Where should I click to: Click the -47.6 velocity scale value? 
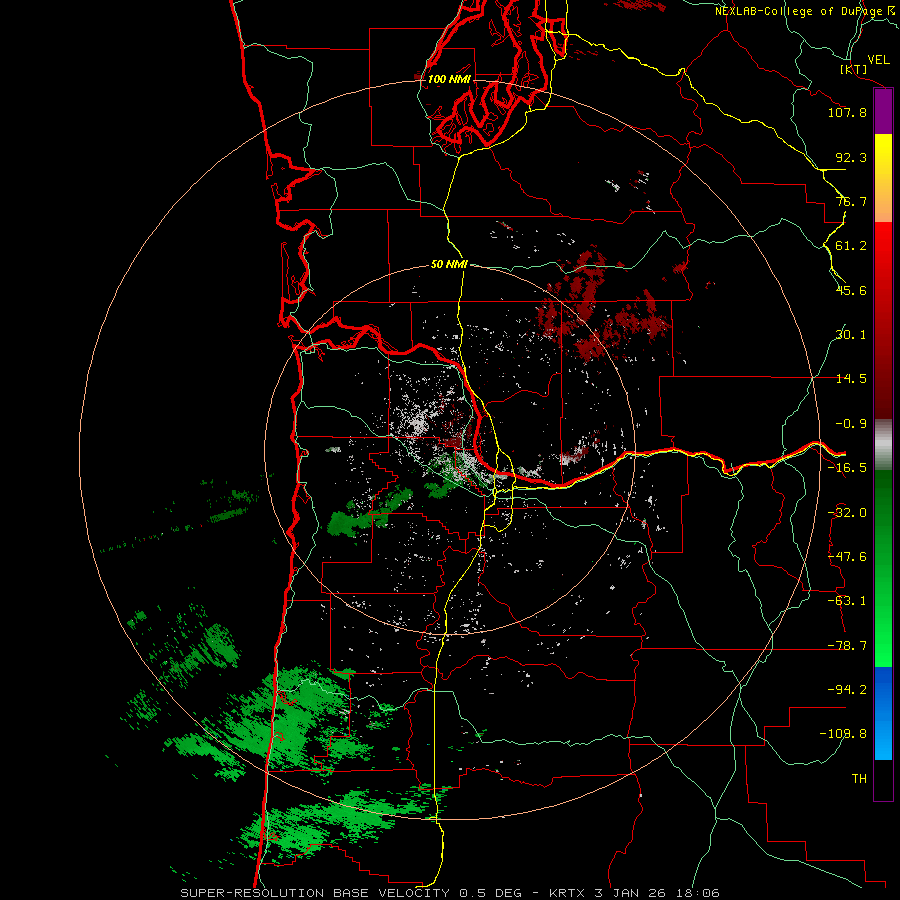(x=847, y=557)
